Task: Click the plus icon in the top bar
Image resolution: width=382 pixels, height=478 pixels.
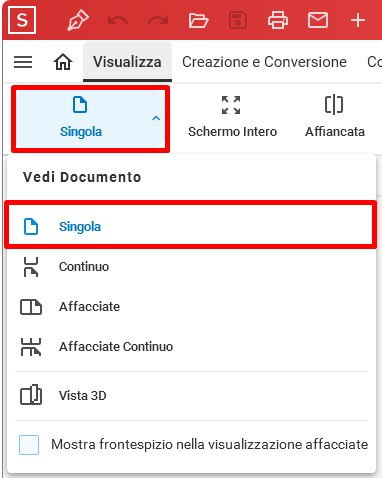Action: 358,20
